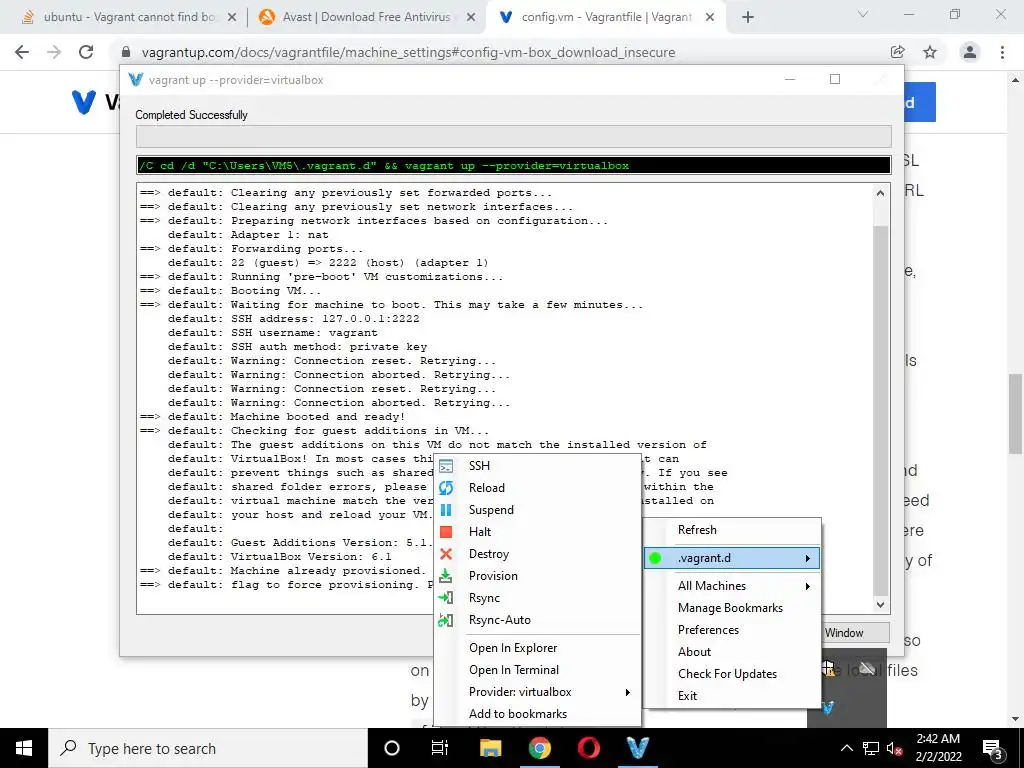Click the red Halt square icon

[x=446, y=532]
